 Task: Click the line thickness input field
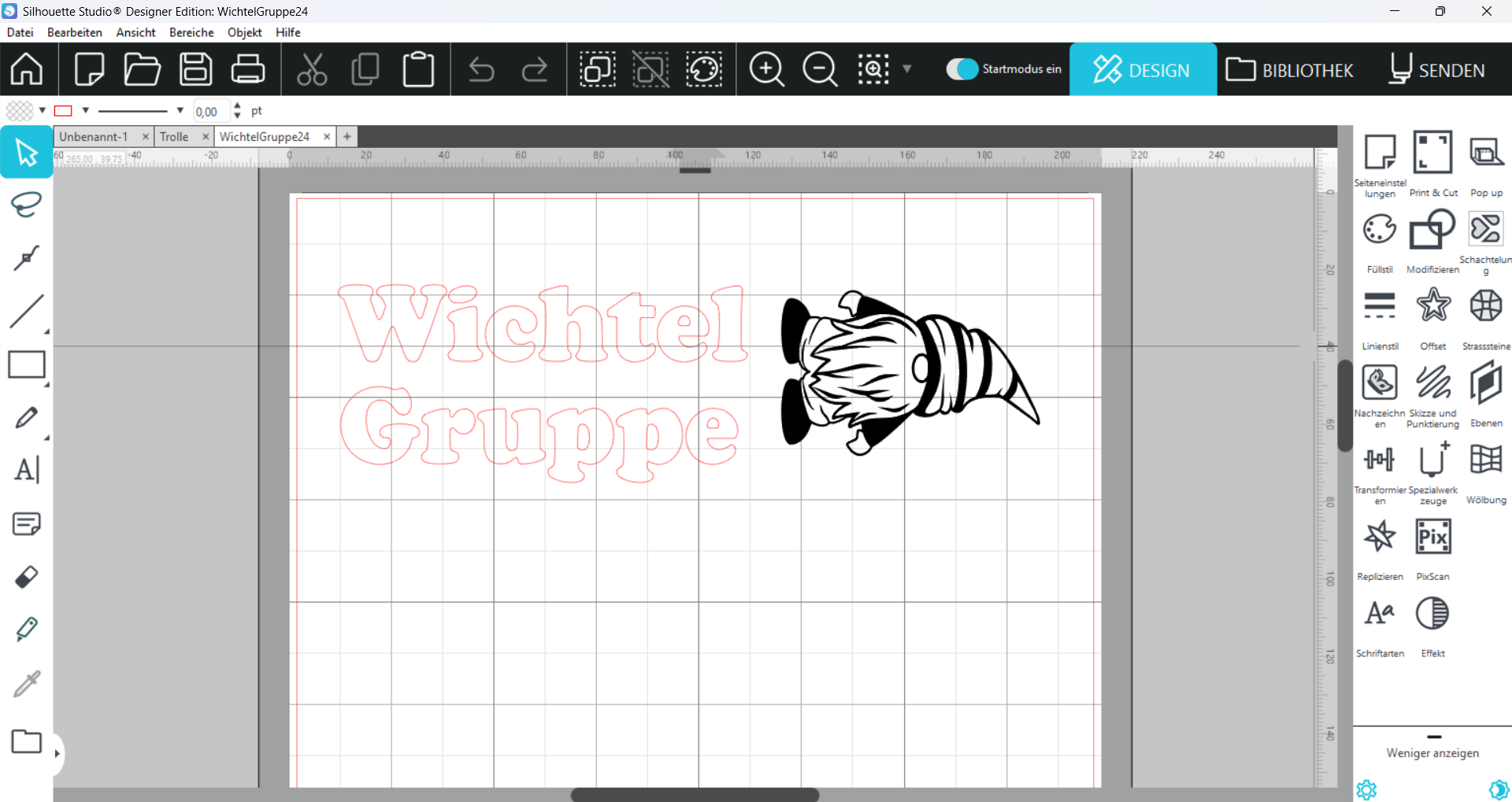(211, 112)
